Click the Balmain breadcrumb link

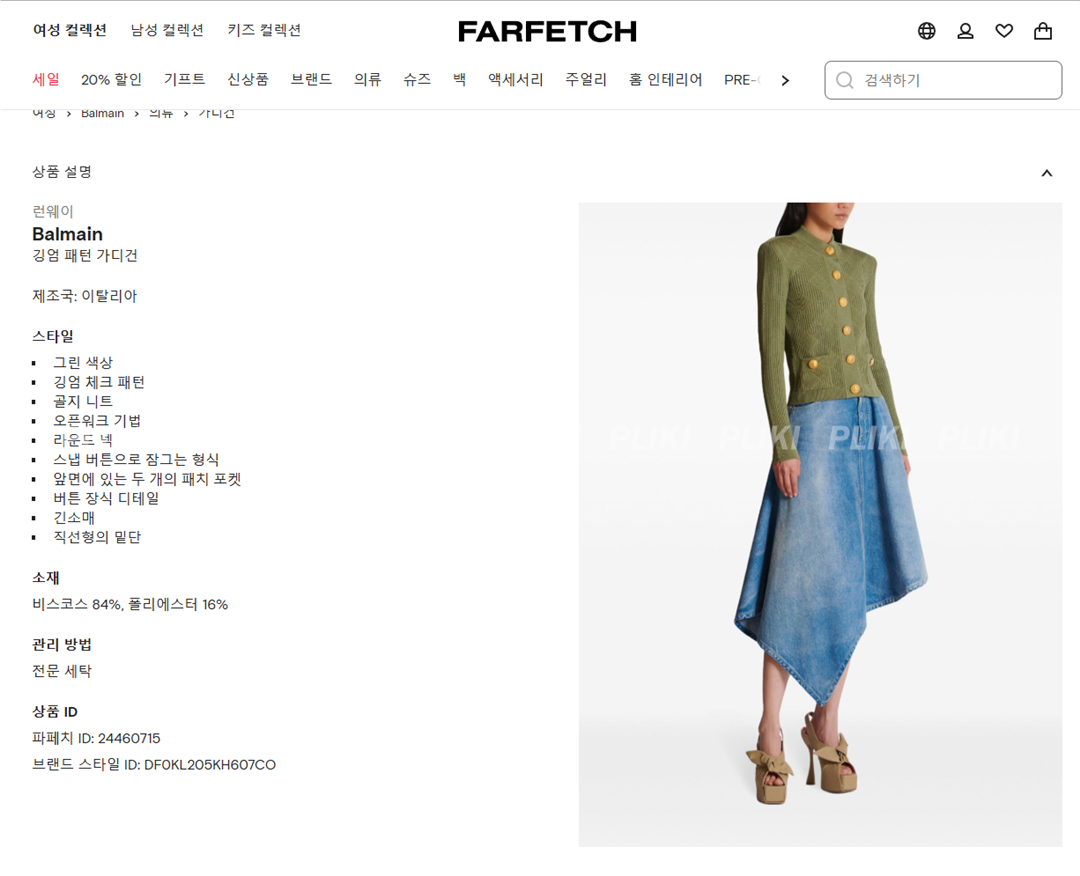(103, 114)
